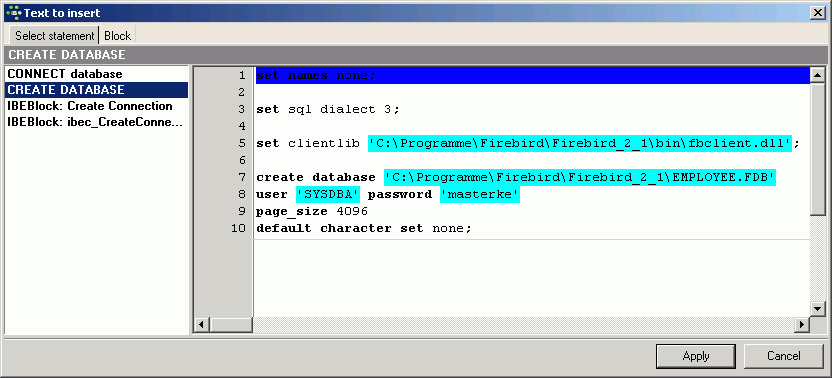This screenshot has width=832, height=378.
Task: Click the IBExpert title bar icon
Action: click(13, 13)
